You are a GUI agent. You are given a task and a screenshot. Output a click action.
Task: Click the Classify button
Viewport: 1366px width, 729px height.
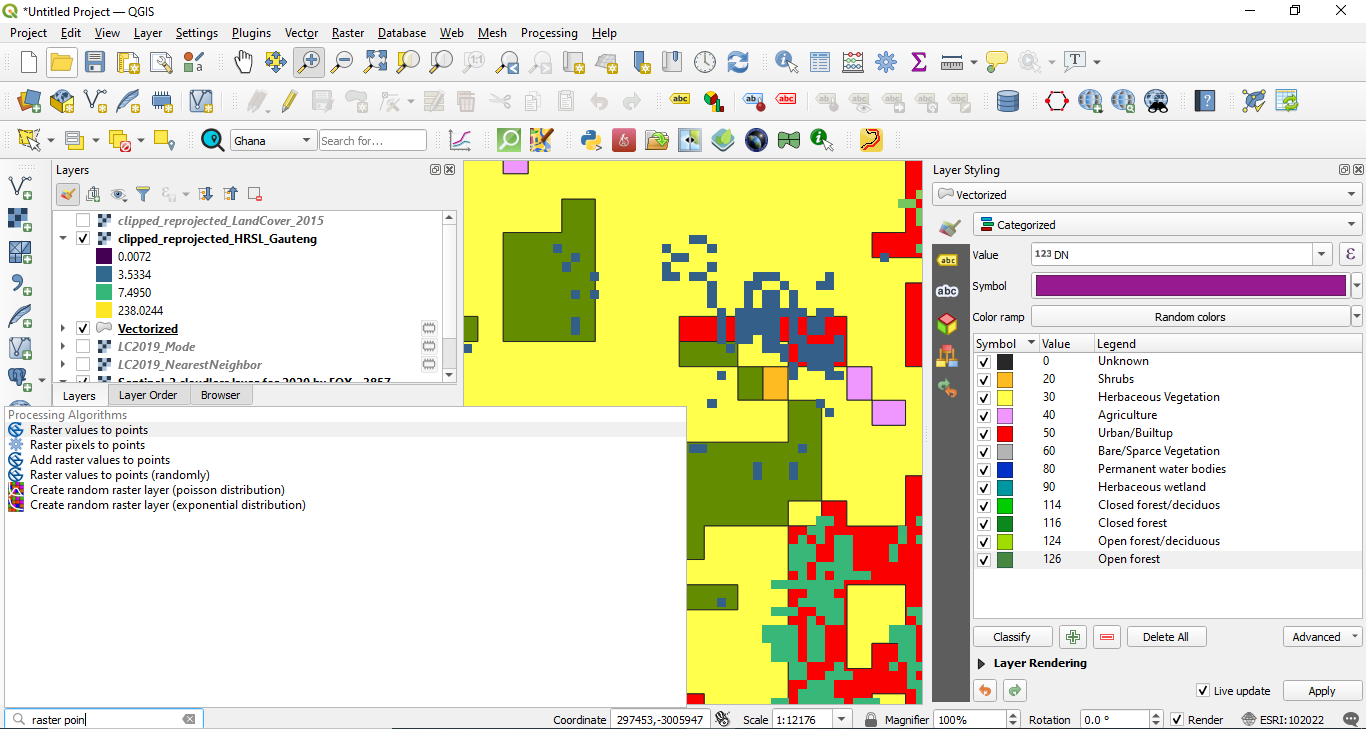point(1012,637)
